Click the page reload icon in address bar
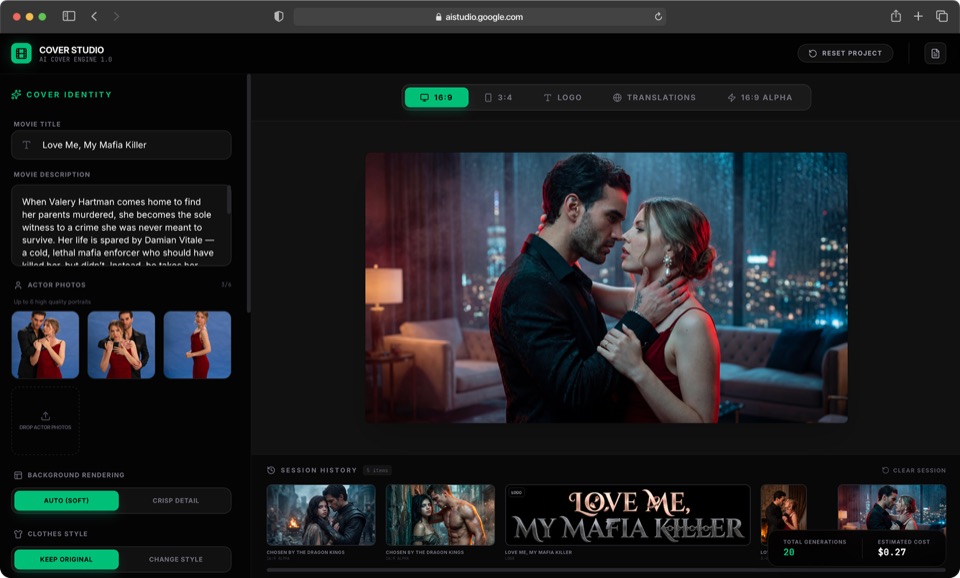The width and height of the screenshot is (960, 578). tap(658, 16)
